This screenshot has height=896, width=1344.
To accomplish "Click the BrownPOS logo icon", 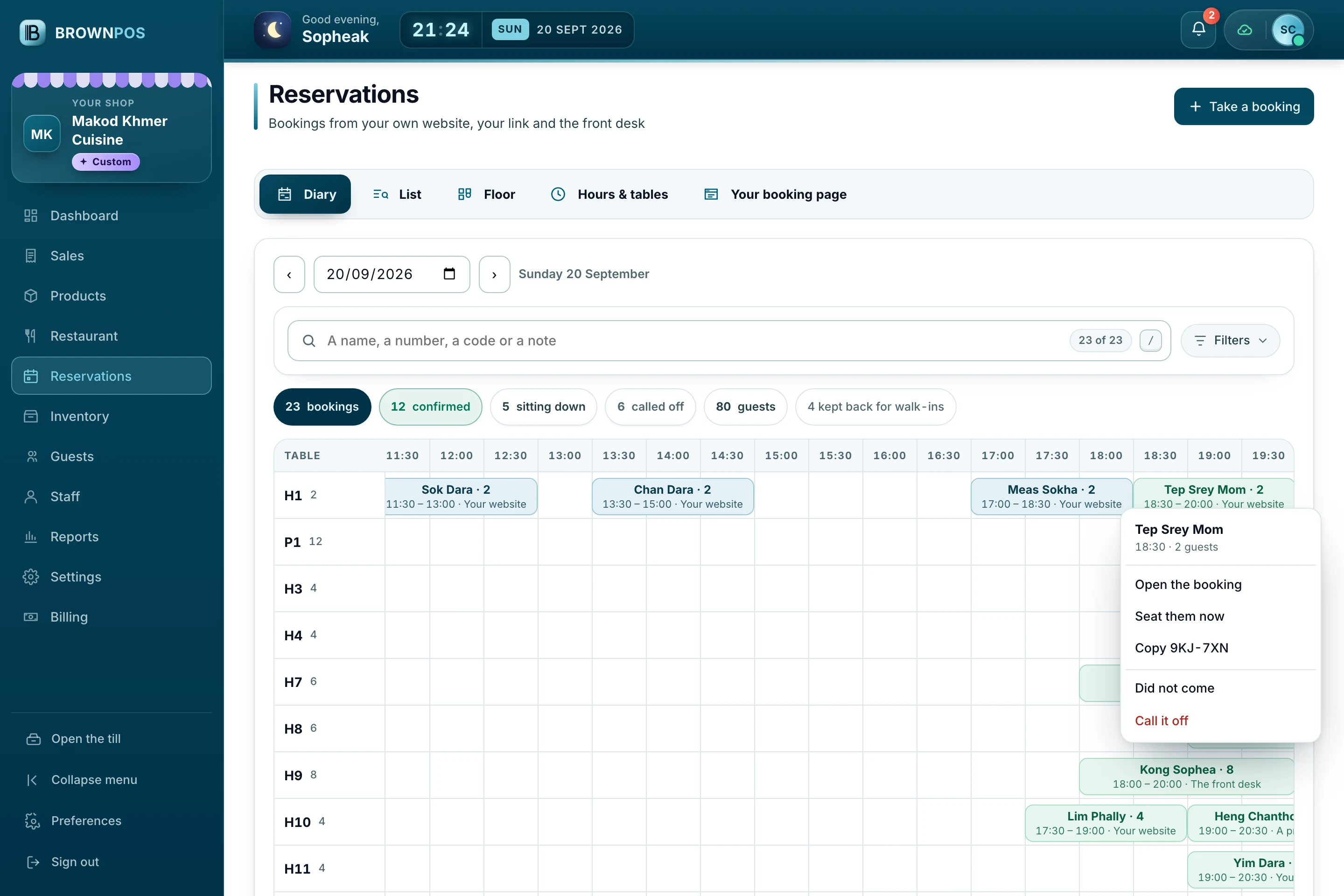I will 33,33.
